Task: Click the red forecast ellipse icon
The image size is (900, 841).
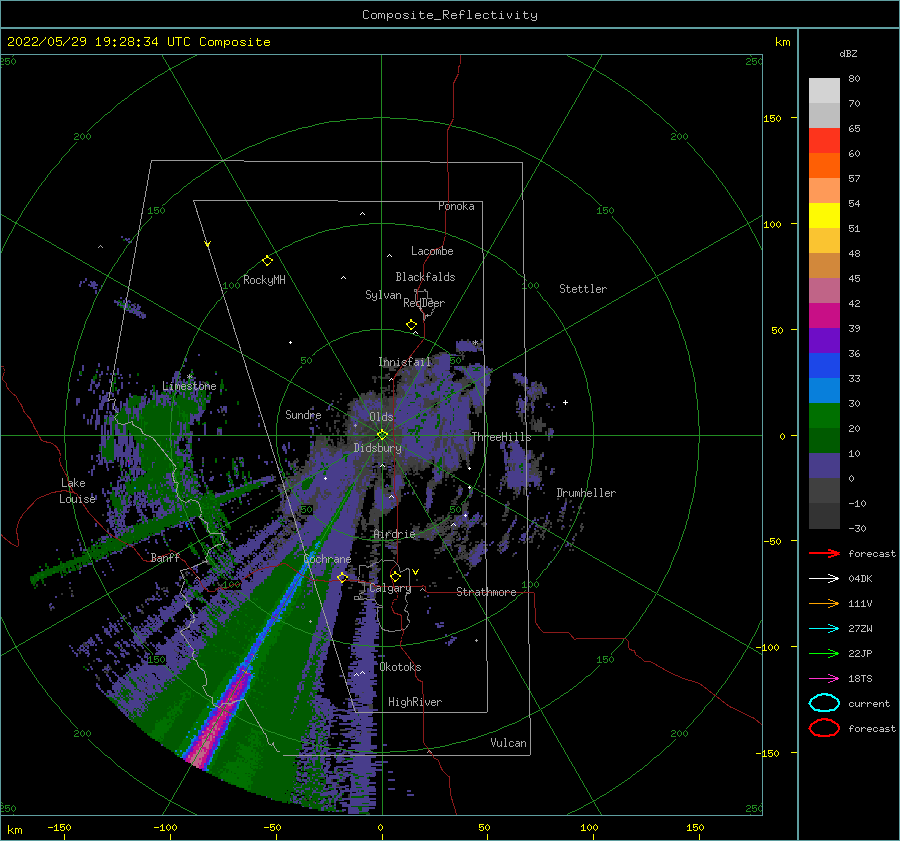Action: click(x=824, y=728)
